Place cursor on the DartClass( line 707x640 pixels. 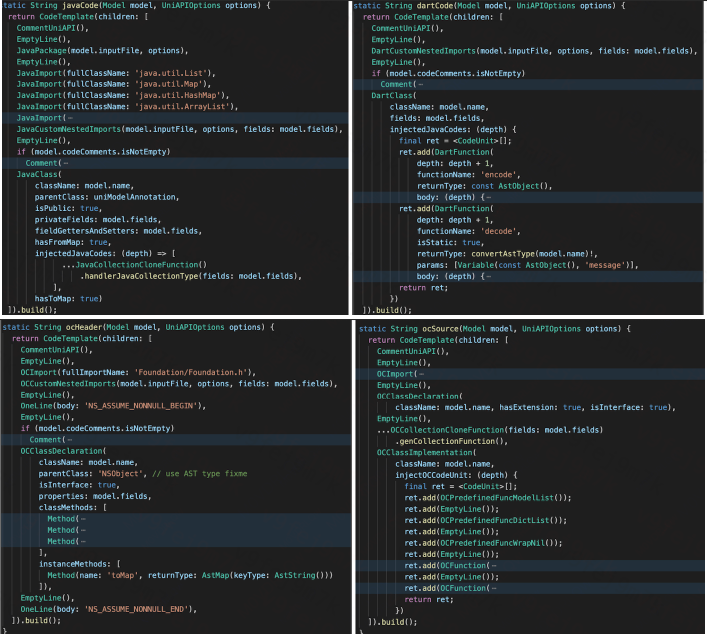point(394,96)
